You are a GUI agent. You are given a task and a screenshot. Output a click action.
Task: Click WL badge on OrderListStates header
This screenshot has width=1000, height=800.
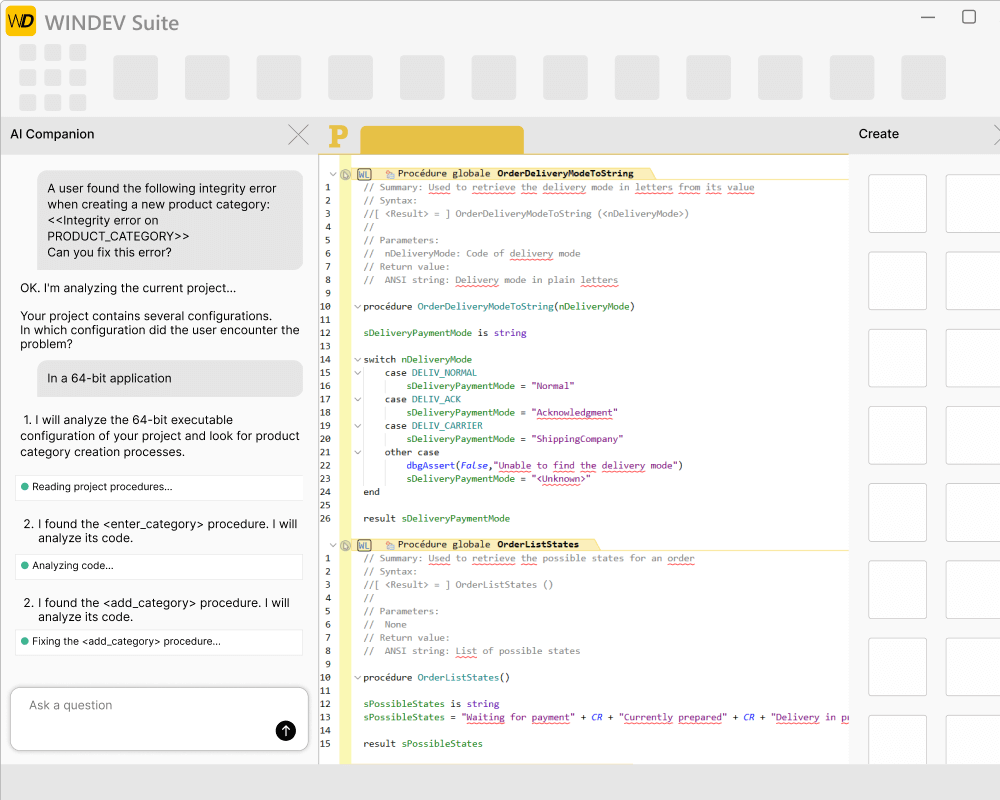coord(364,545)
